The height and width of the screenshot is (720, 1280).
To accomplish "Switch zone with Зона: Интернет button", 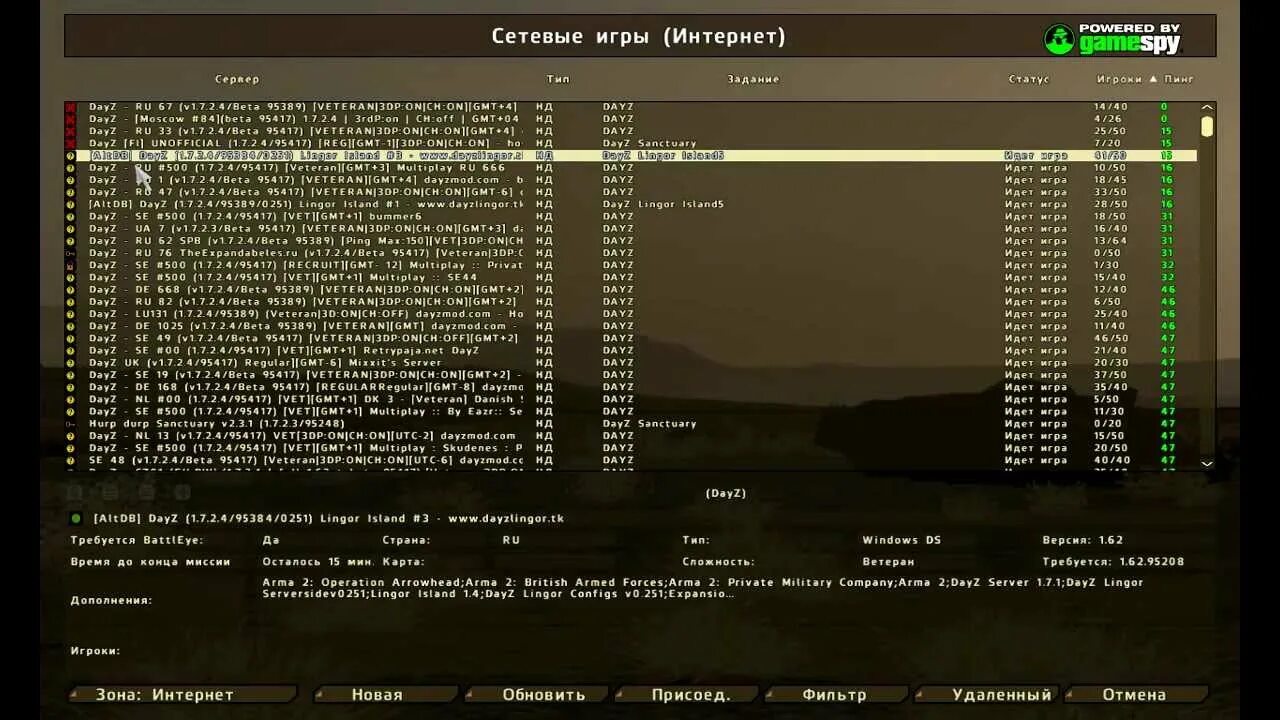I will [x=183, y=694].
